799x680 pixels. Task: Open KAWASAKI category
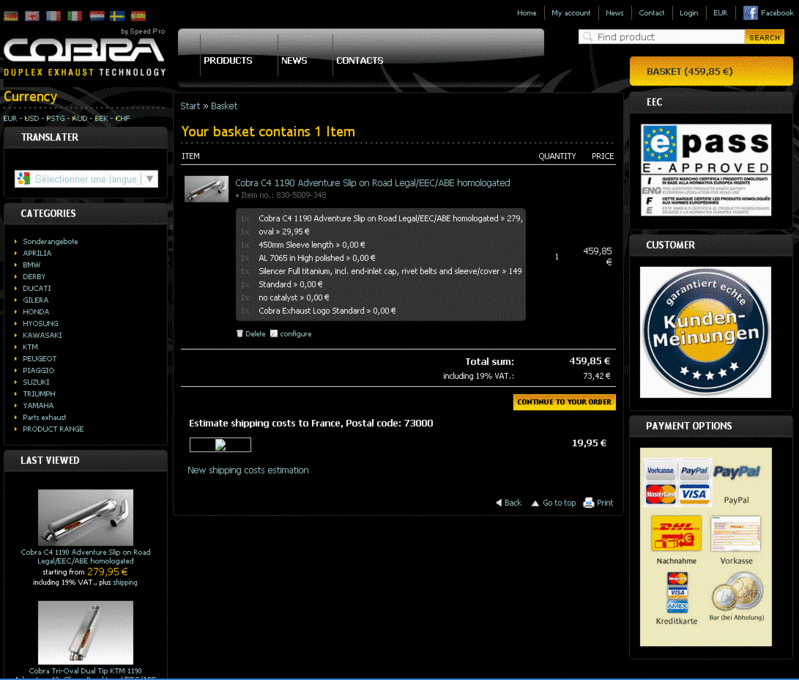click(x=42, y=335)
